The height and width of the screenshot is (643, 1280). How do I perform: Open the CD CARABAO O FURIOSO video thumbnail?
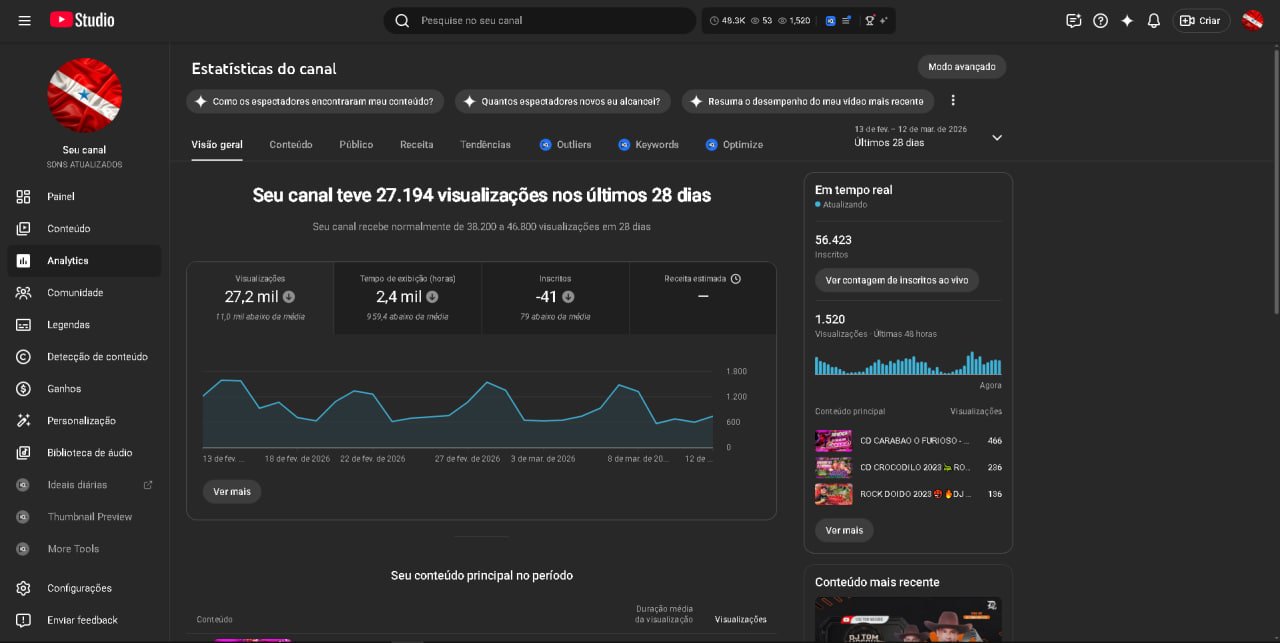pyautogui.click(x=833, y=441)
